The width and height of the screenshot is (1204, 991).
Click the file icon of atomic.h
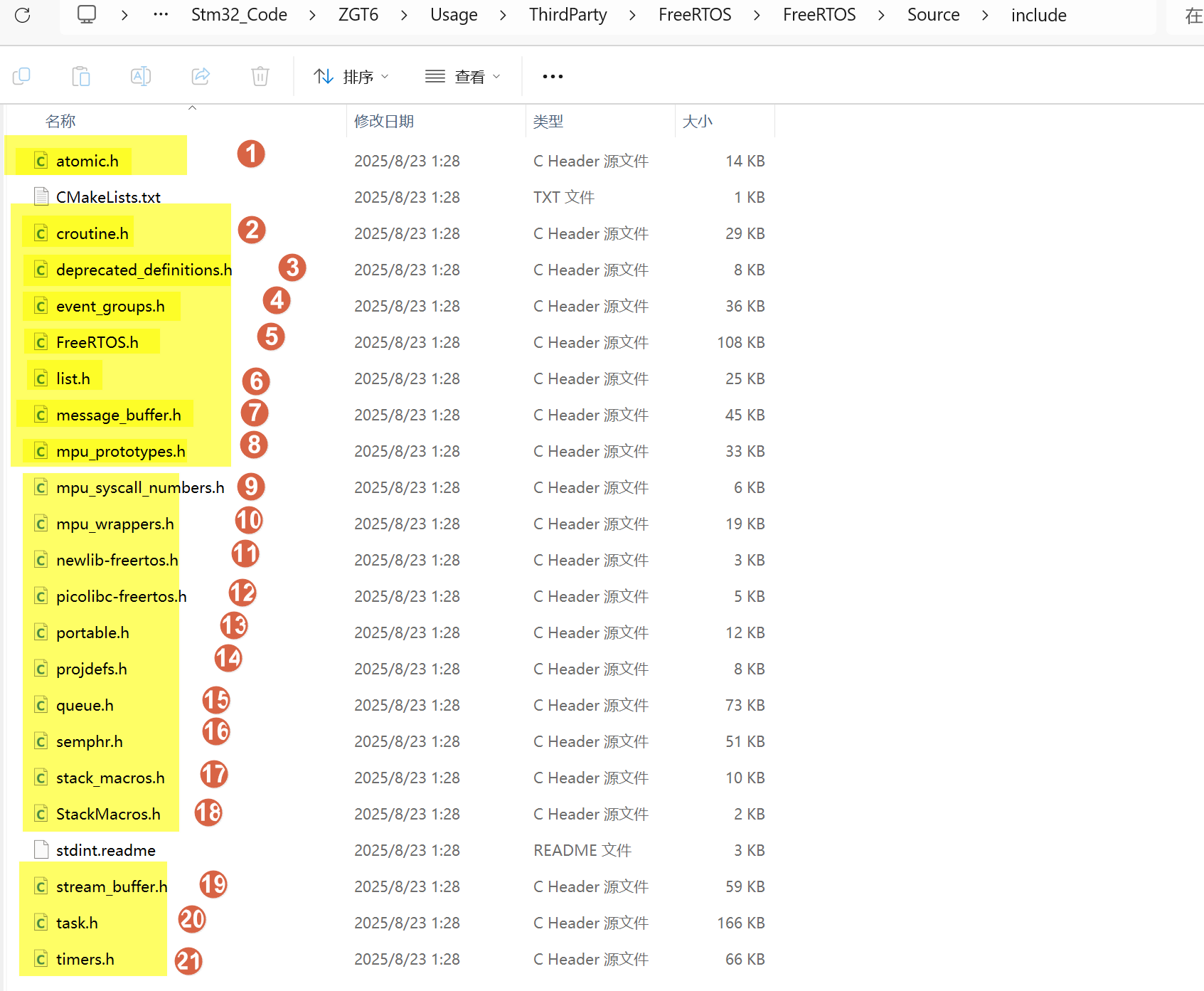pyautogui.click(x=41, y=161)
